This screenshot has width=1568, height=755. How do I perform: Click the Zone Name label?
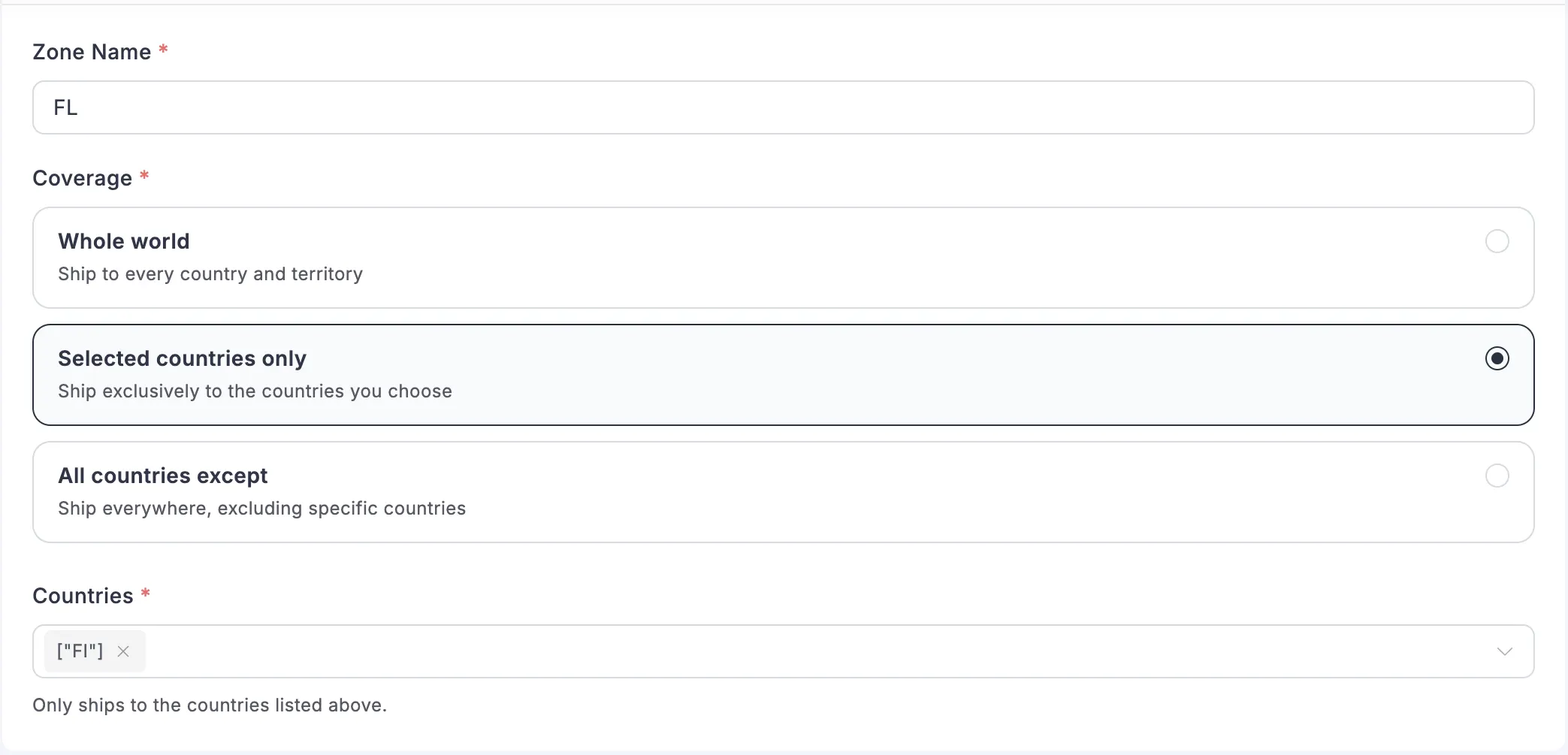pyautogui.click(x=92, y=52)
